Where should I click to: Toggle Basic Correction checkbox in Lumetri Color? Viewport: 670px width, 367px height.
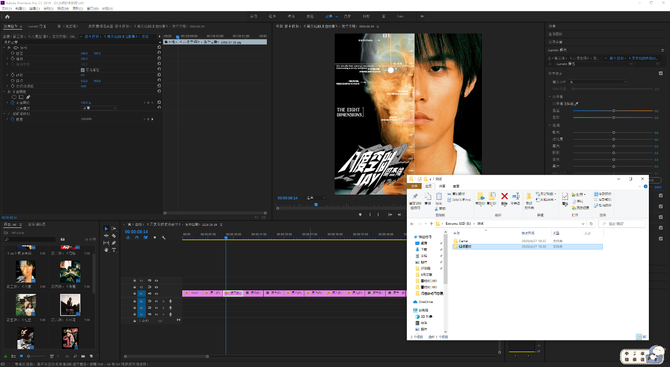coord(661,73)
